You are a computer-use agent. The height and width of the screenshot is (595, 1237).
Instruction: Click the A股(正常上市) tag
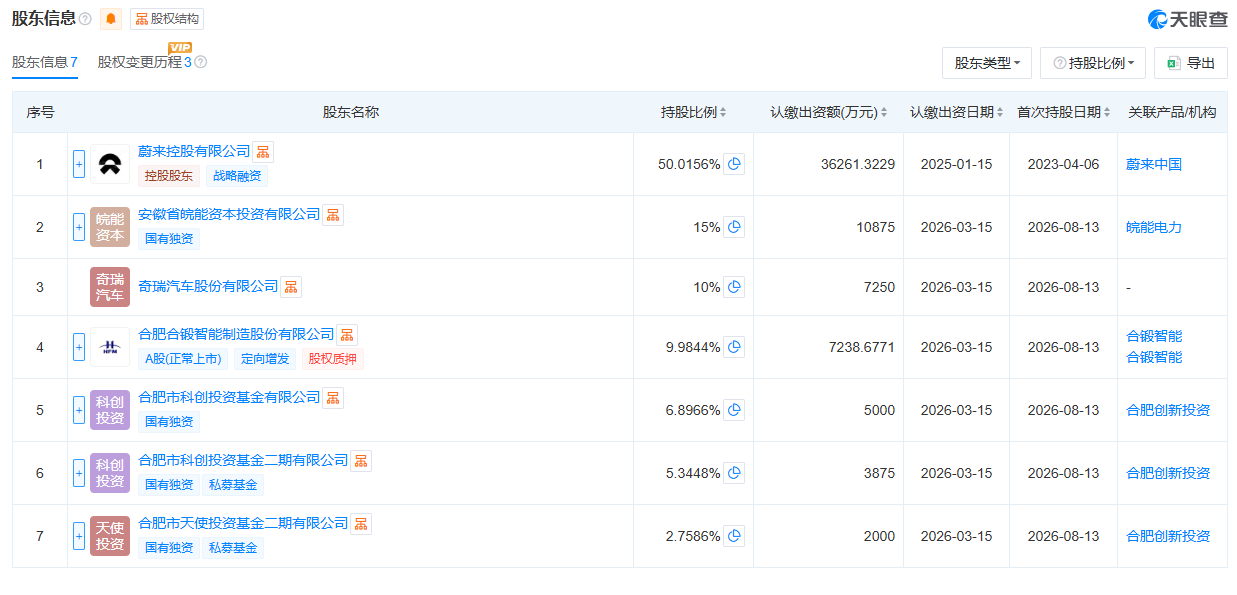click(183, 359)
